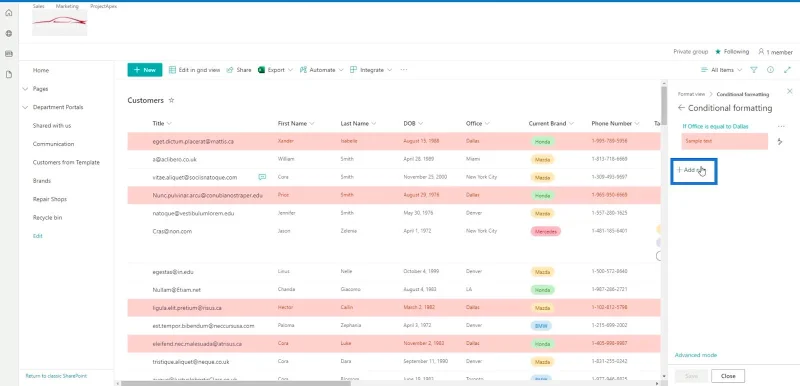Open Office column header menu
The width and height of the screenshot is (800, 386).
coord(478,123)
